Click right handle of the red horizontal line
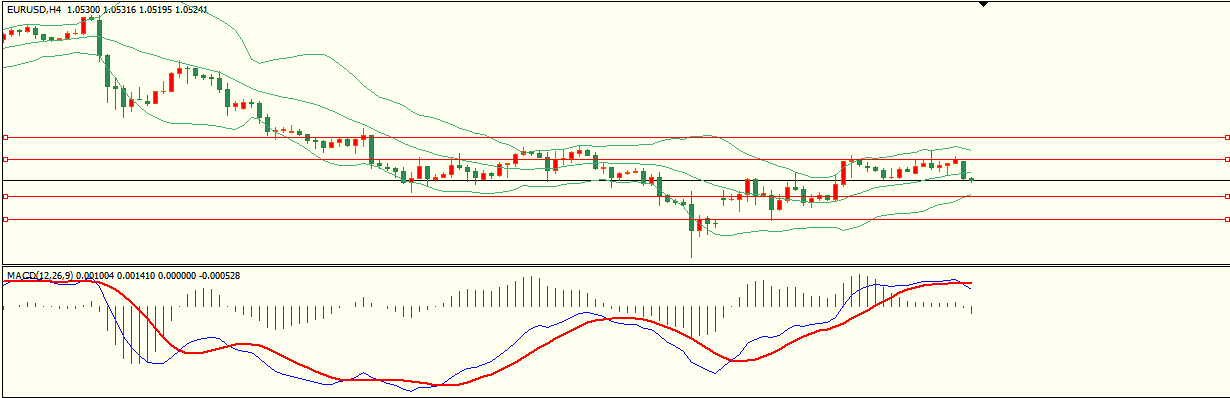The image size is (1230, 398). (1227, 196)
